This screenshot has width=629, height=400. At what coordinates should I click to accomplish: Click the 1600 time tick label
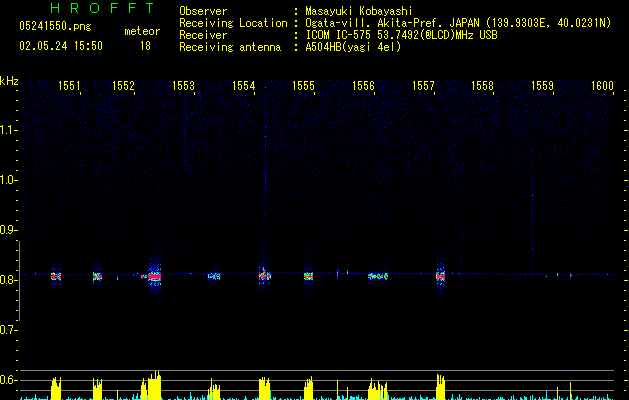click(x=602, y=86)
